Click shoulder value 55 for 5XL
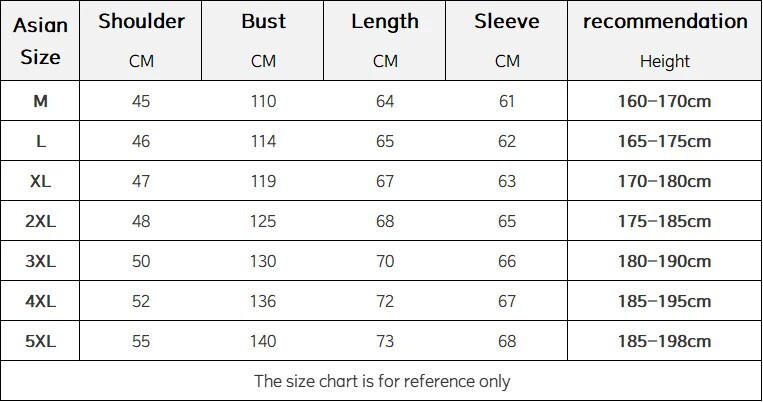This screenshot has width=763, height=402. pyautogui.click(x=141, y=341)
